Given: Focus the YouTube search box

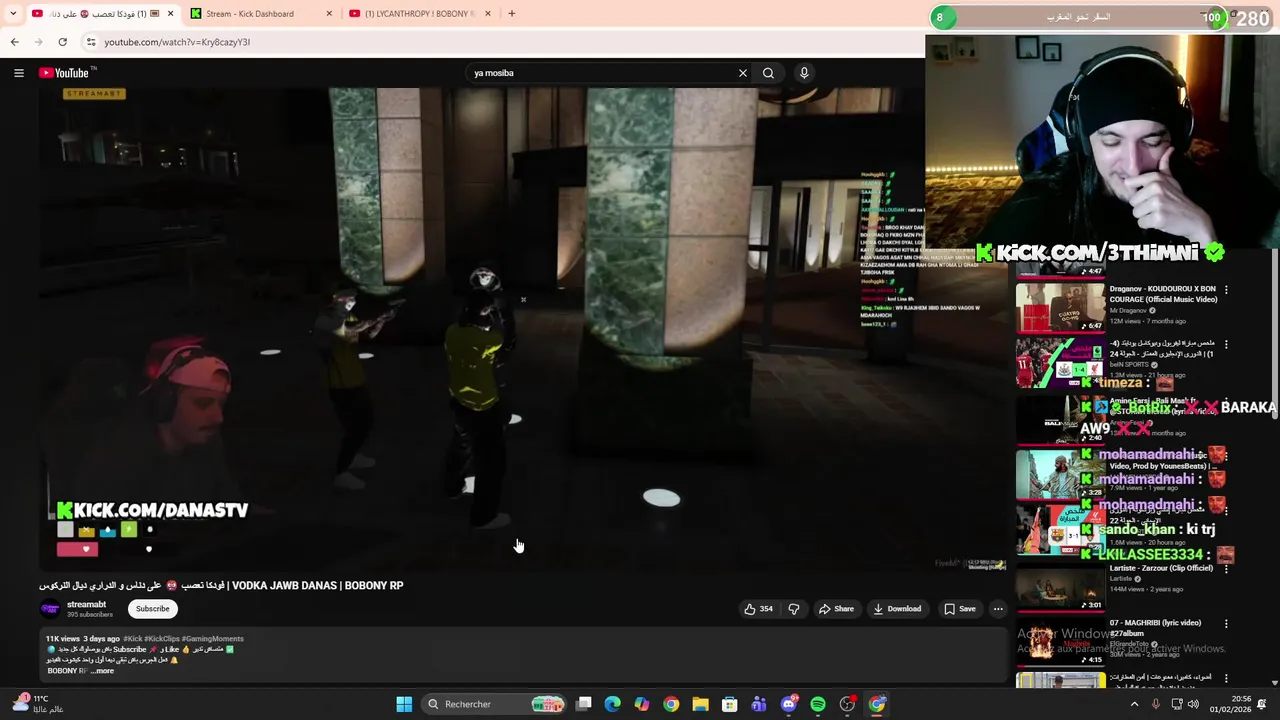Looking at the screenshot, I should pos(603,73).
